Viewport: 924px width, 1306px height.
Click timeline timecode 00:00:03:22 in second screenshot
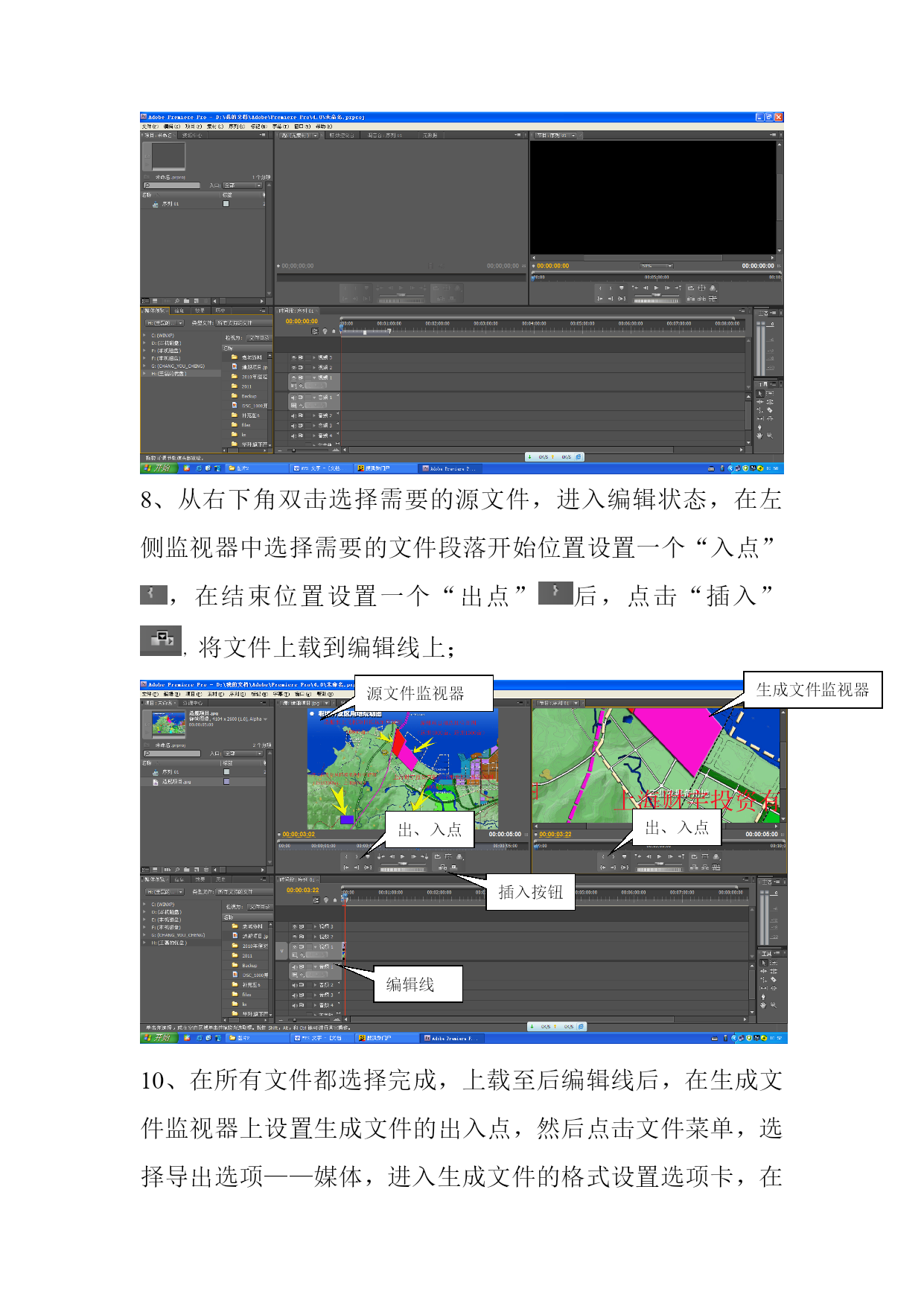click(x=302, y=890)
